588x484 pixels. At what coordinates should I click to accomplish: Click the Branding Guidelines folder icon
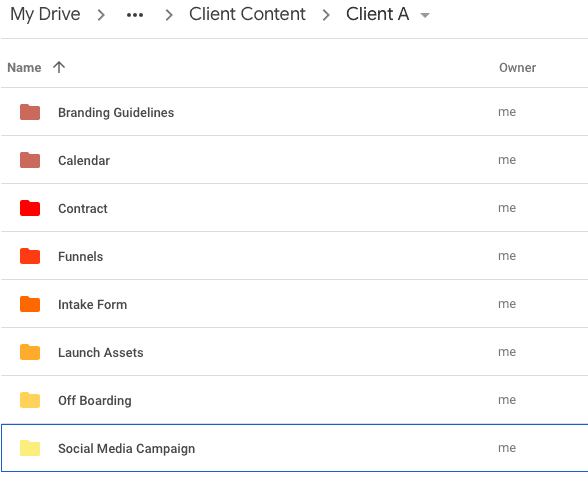30,112
